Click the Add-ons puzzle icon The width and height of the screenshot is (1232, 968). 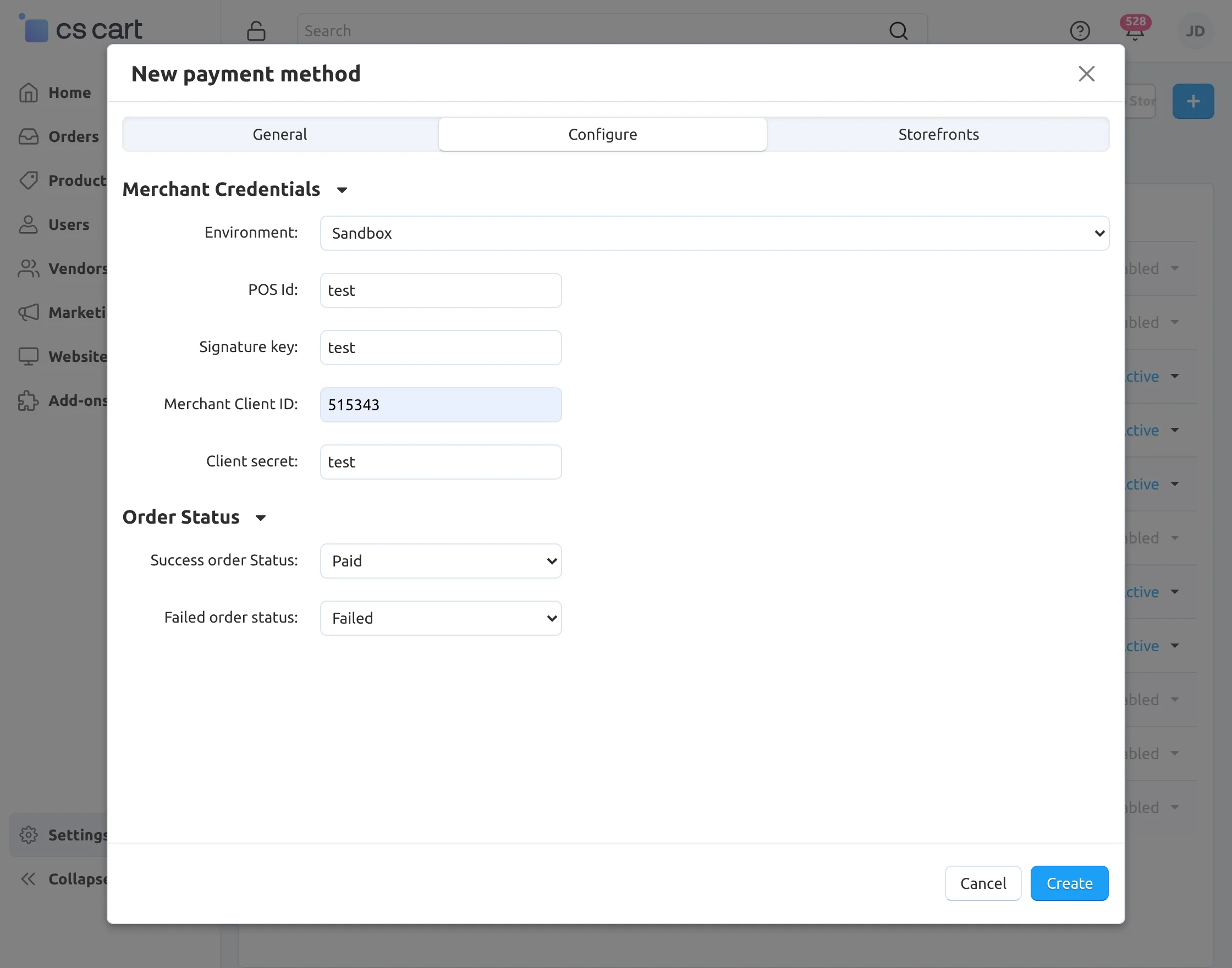tap(29, 401)
